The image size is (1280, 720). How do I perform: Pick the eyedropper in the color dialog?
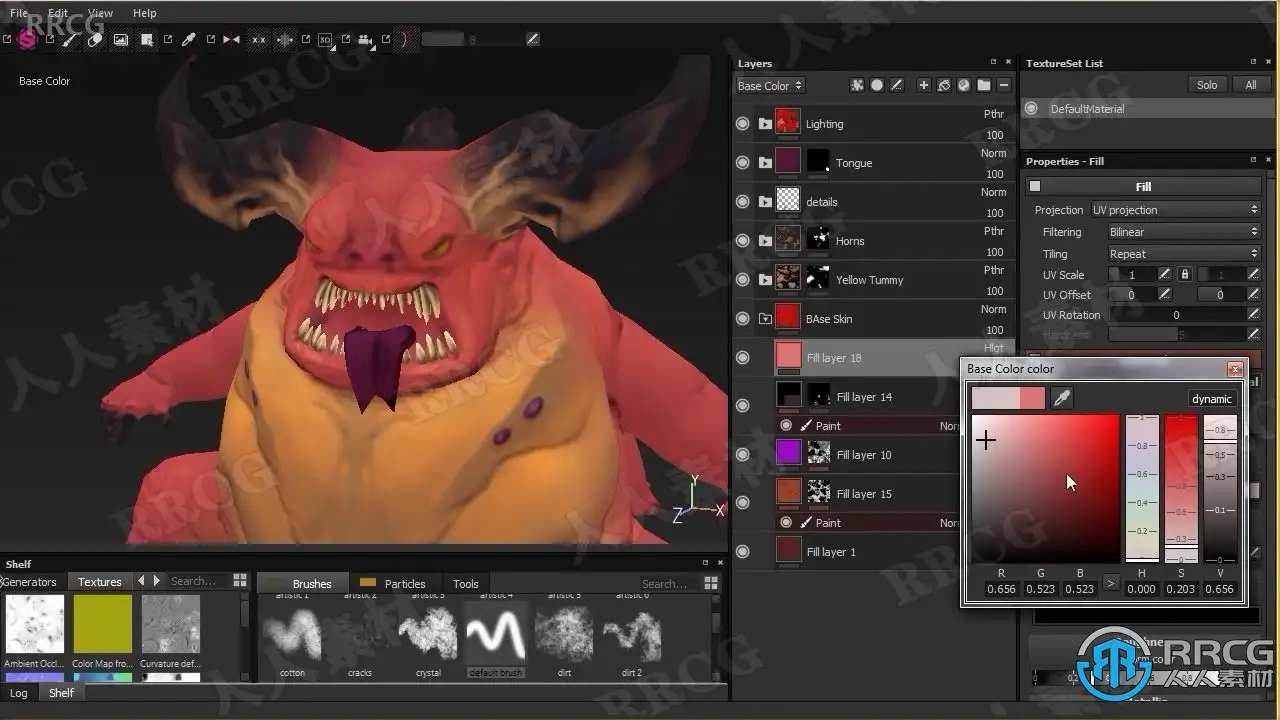click(x=1062, y=399)
